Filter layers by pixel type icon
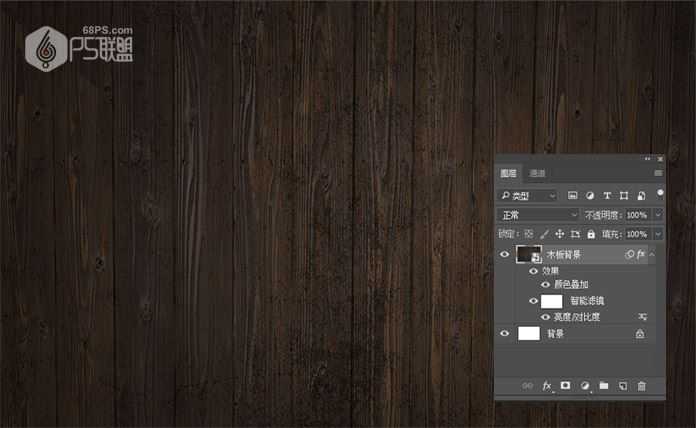696x428 pixels. pyautogui.click(x=572, y=195)
